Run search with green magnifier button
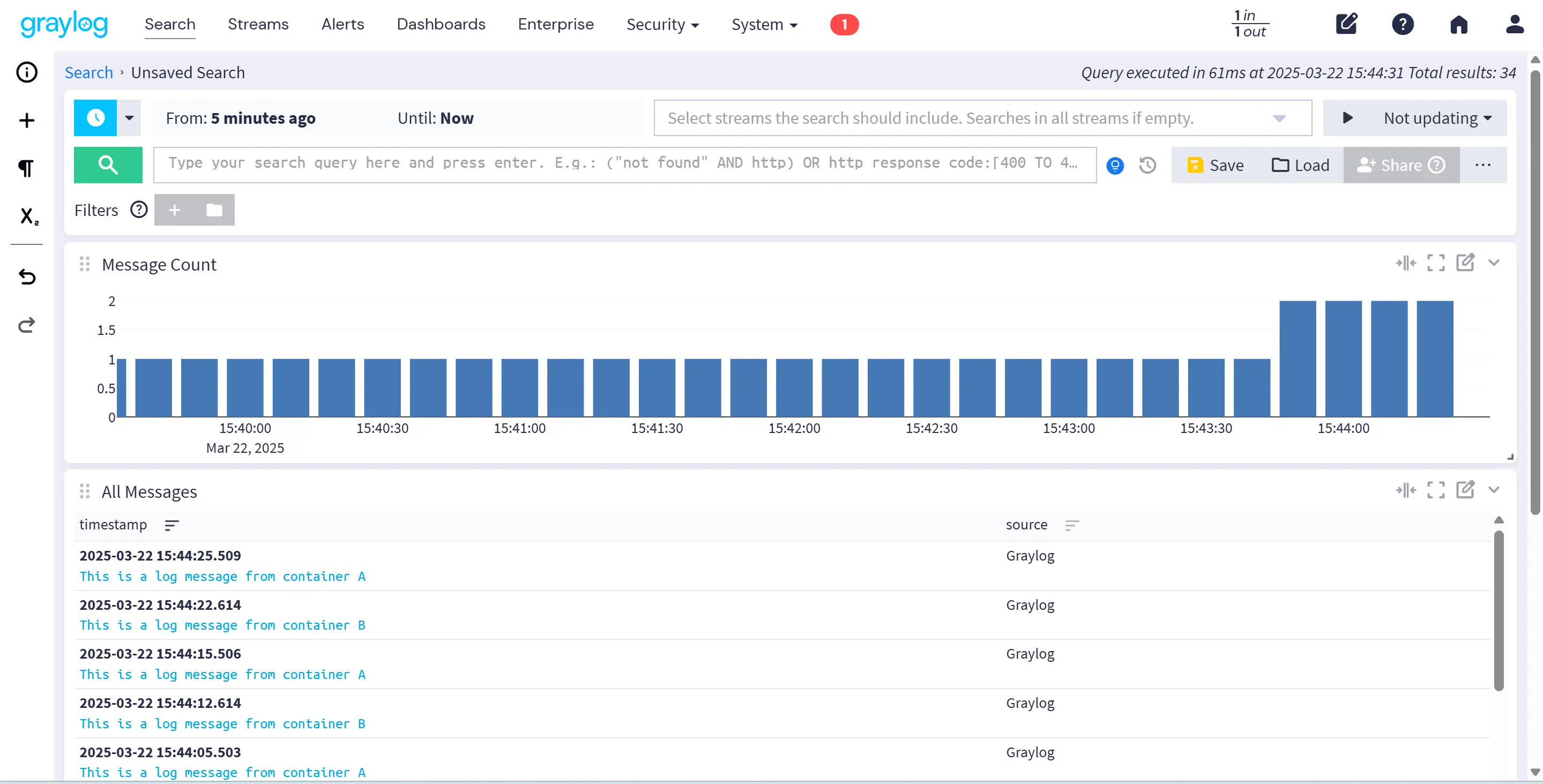 (x=108, y=165)
